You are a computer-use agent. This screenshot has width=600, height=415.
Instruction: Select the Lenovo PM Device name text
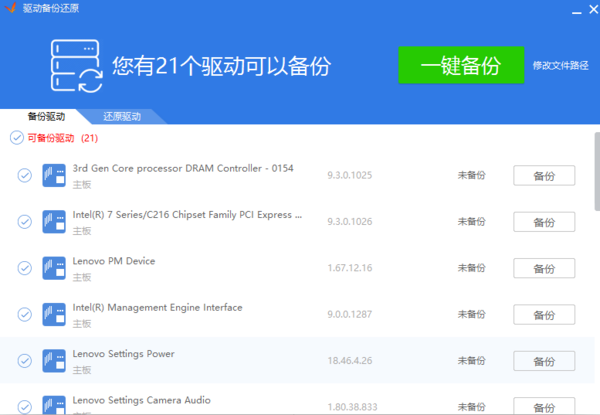(114, 261)
